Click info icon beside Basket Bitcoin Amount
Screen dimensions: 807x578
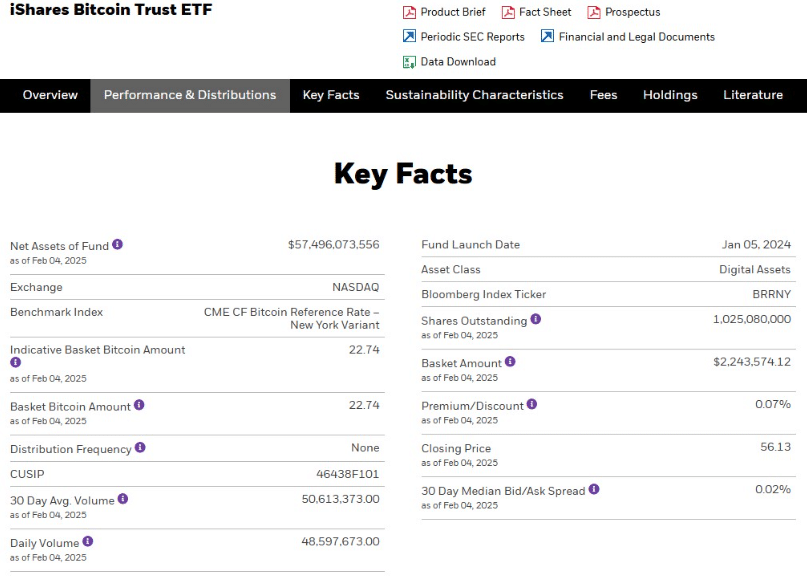[139, 405]
